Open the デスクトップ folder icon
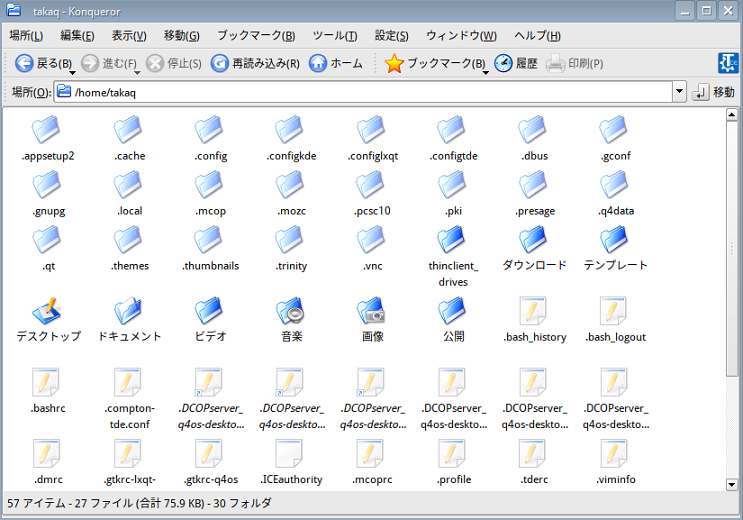Viewport: 743px width, 520px height. pos(48,312)
